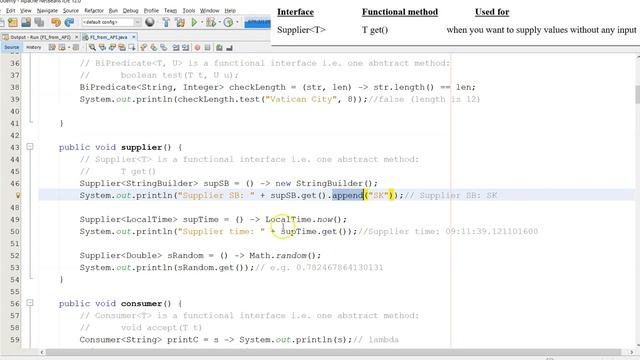The height and width of the screenshot is (360, 640).
Task: Expand the Debug Project dropdown arrow
Action: (x=220, y=22)
